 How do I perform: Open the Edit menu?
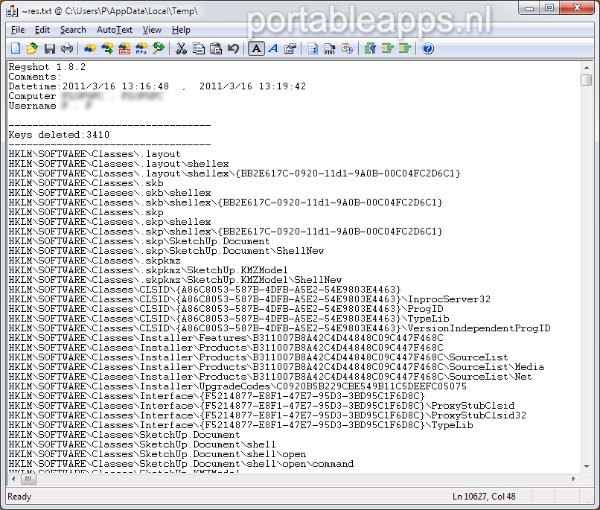pos(42,30)
